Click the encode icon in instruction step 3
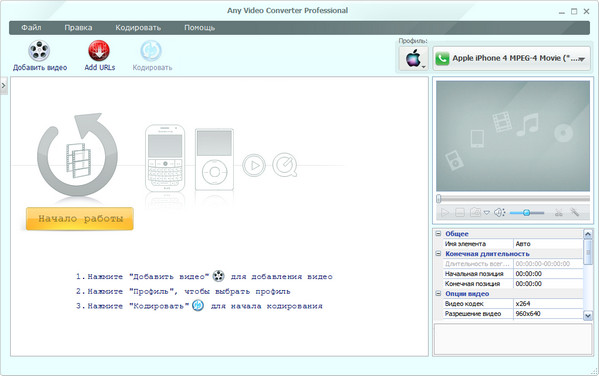This screenshot has width=599, height=376. tap(198, 305)
